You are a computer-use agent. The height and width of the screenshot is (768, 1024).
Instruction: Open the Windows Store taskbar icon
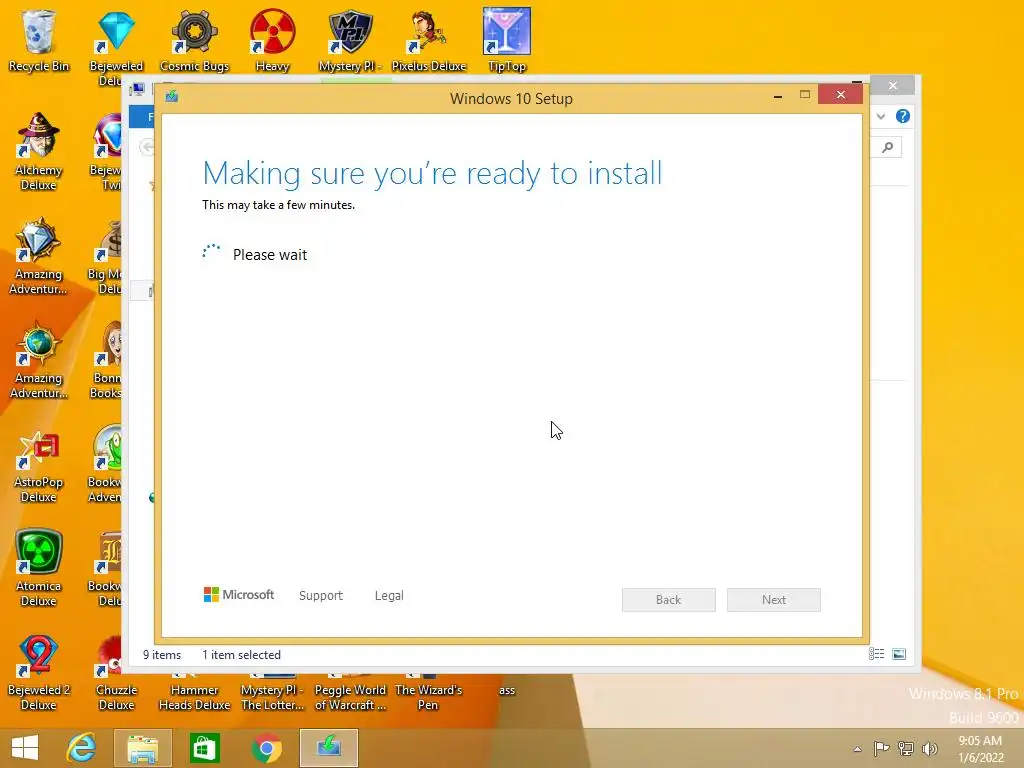tap(204, 748)
